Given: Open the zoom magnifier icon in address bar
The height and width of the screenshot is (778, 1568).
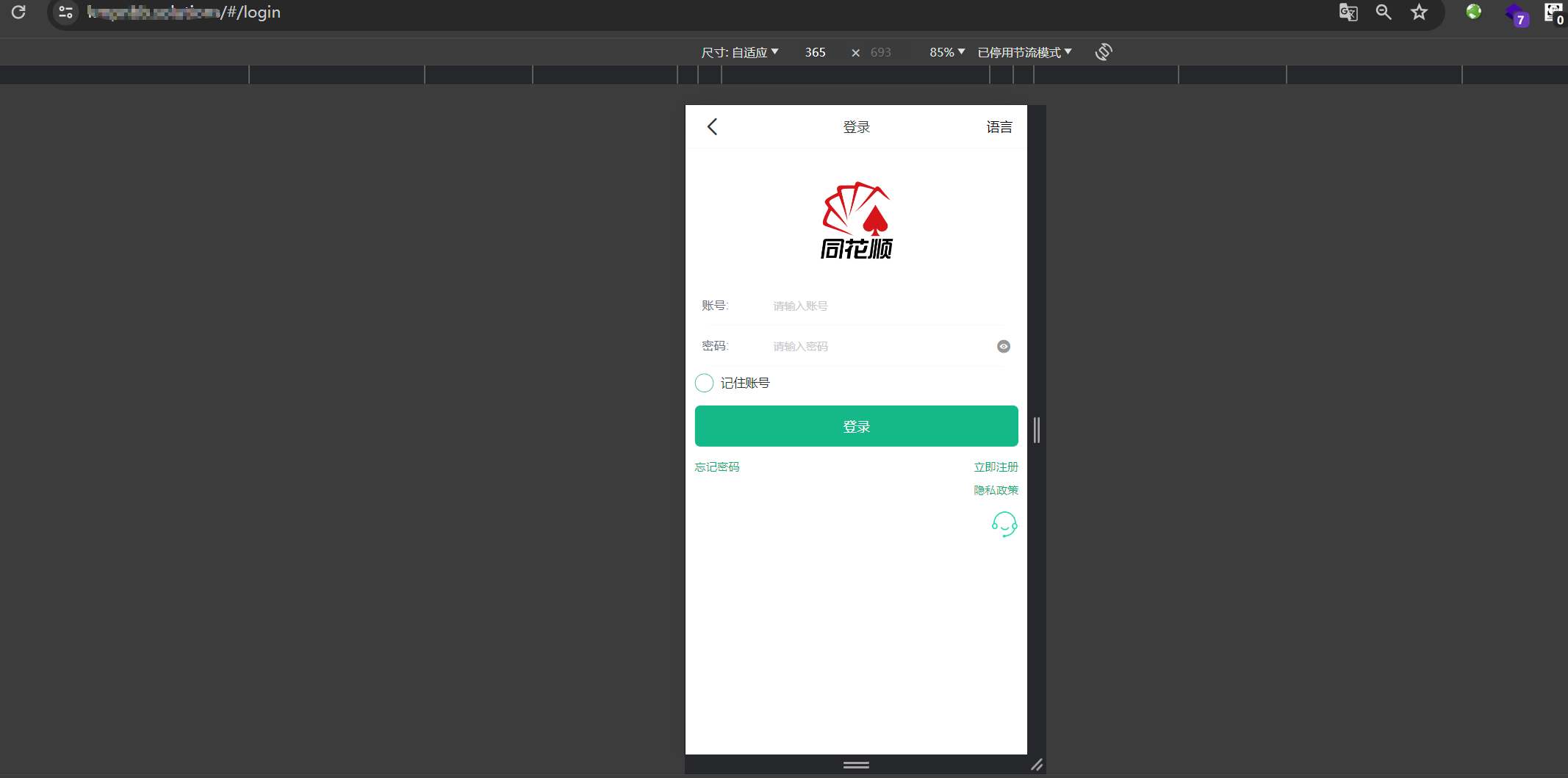Looking at the screenshot, I should click(x=1384, y=12).
